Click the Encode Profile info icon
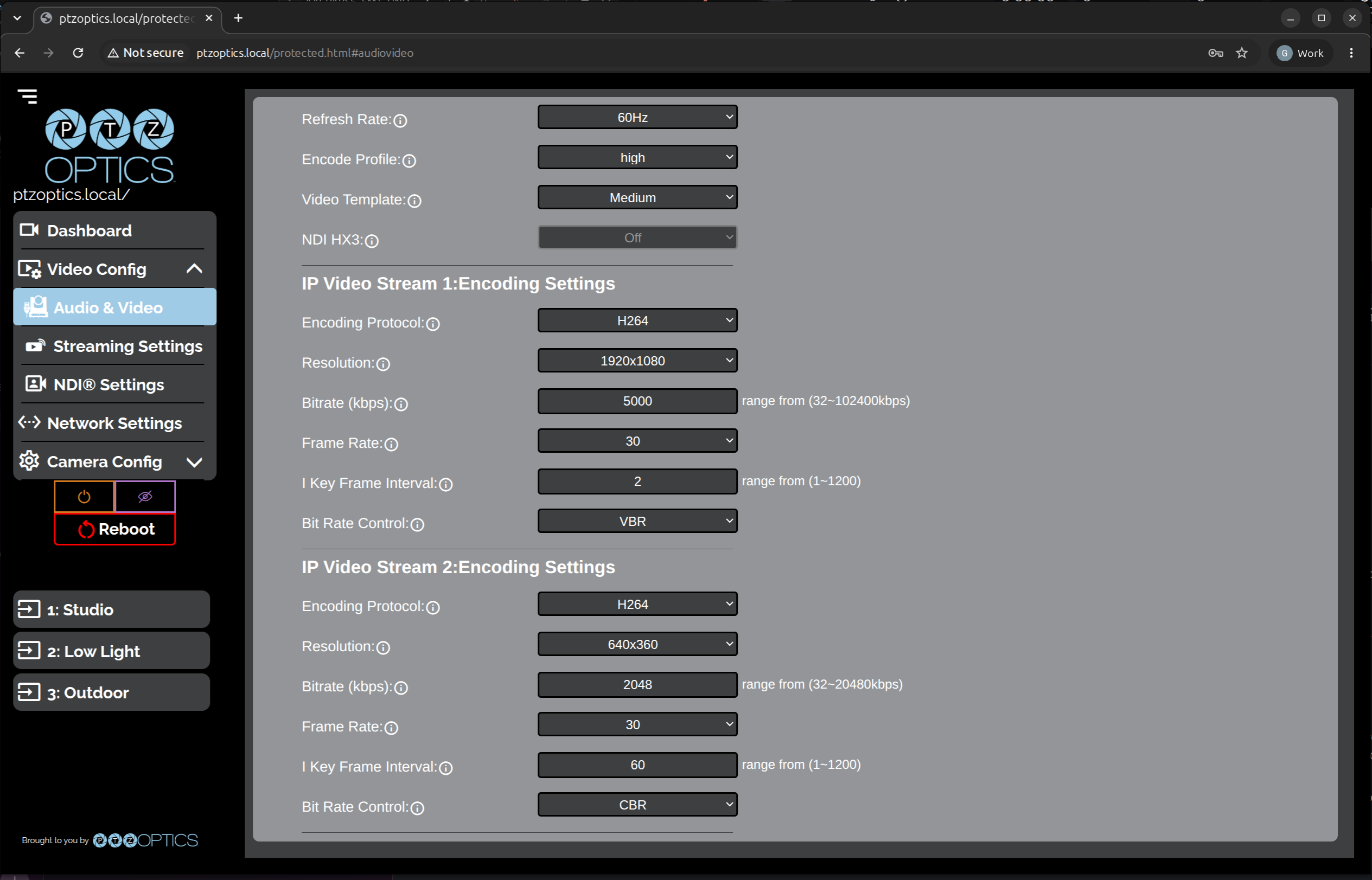The image size is (1372, 880). click(409, 160)
